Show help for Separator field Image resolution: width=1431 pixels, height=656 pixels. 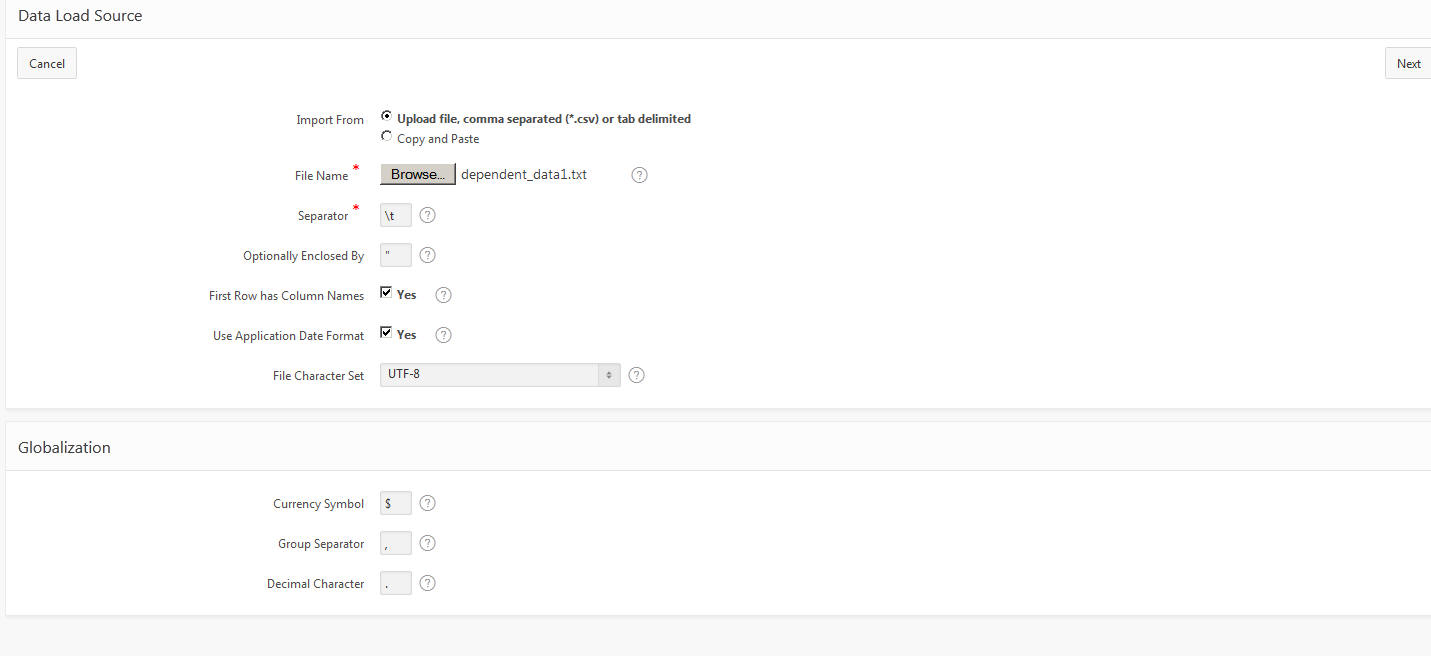[x=428, y=215]
